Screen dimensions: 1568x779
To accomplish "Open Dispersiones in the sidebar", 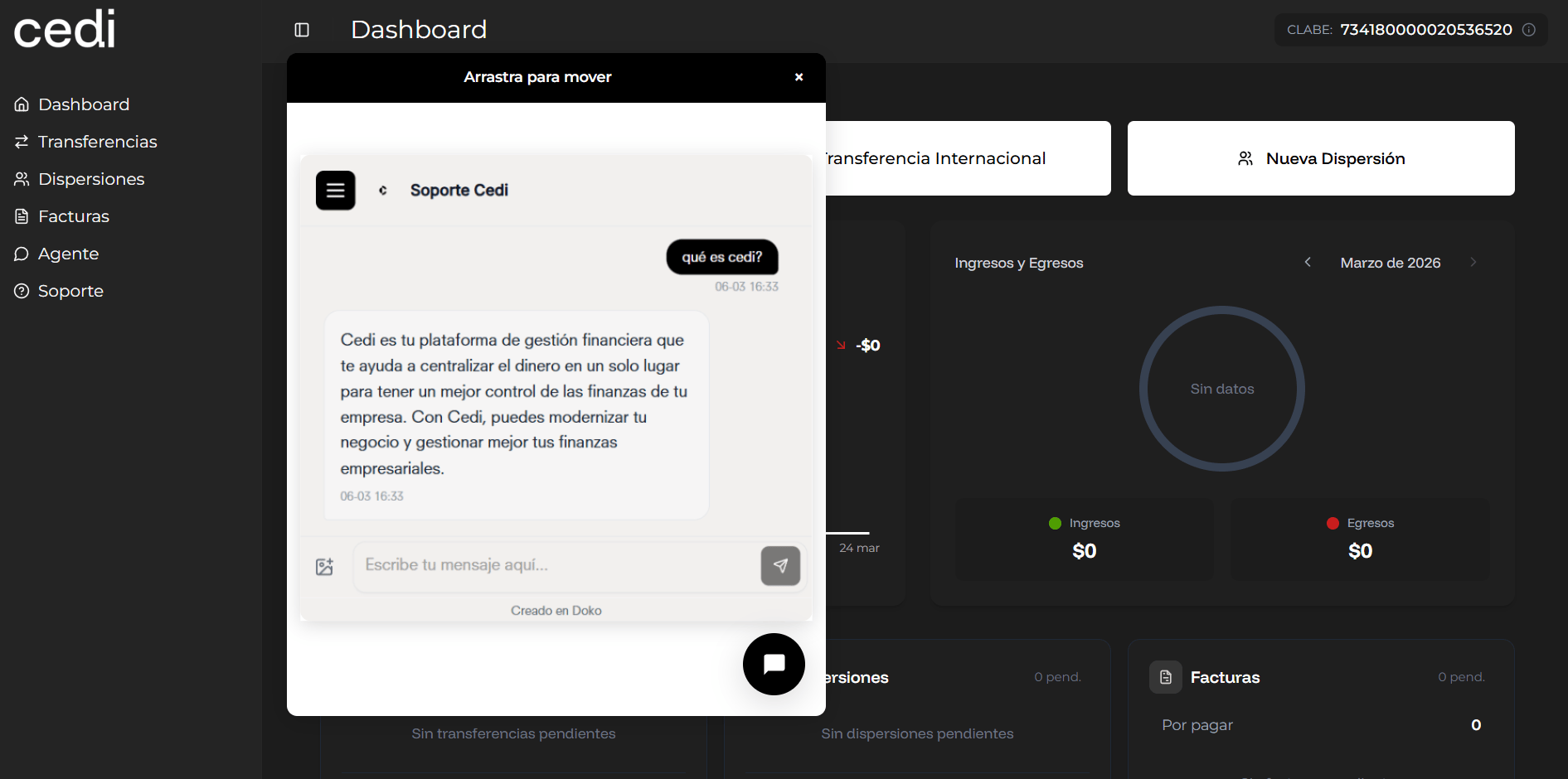I will click(x=80, y=179).
